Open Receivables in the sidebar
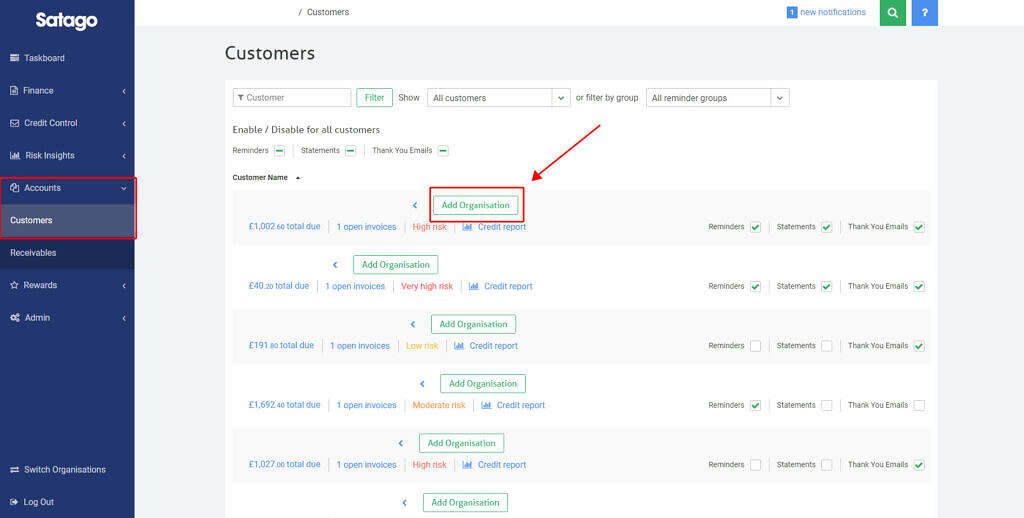Image resolution: width=1024 pixels, height=518 pixels. tap(33, 253)
